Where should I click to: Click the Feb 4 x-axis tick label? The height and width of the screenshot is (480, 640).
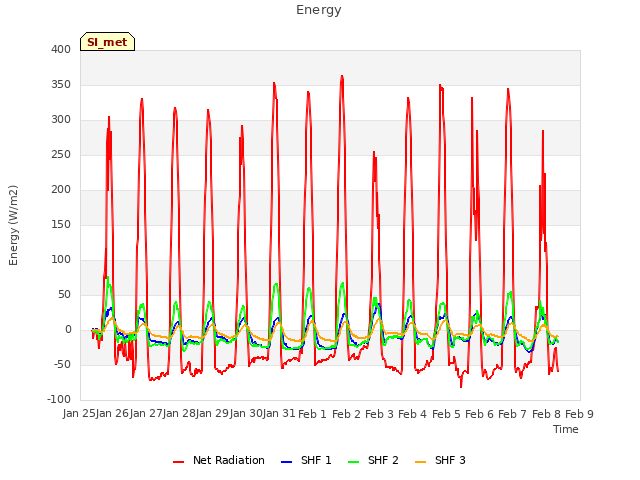coord(412,414)
